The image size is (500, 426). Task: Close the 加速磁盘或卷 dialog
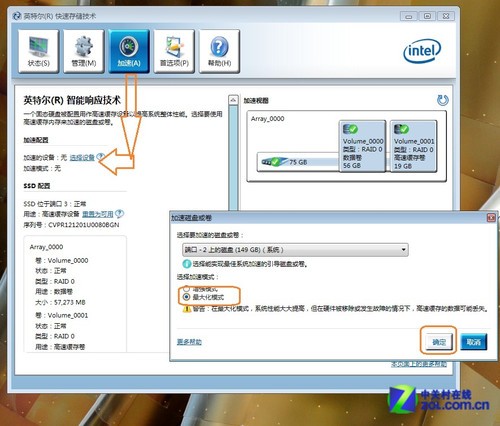coord(491,218)
